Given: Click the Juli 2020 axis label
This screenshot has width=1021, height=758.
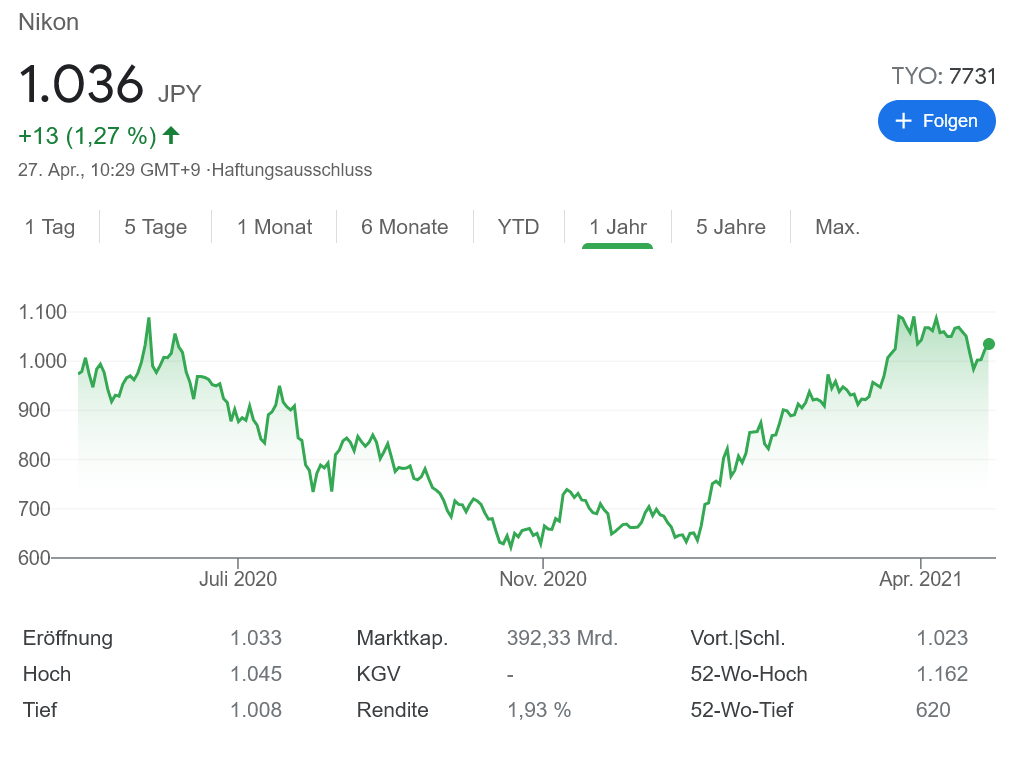Looking at the screenshot, I should click(x=238, y=579).
